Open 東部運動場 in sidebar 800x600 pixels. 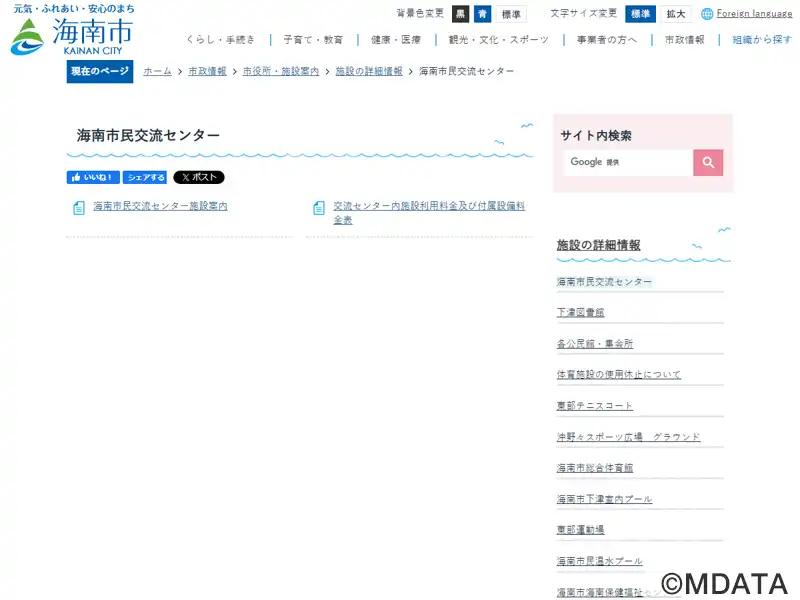(x=580, y=530)
